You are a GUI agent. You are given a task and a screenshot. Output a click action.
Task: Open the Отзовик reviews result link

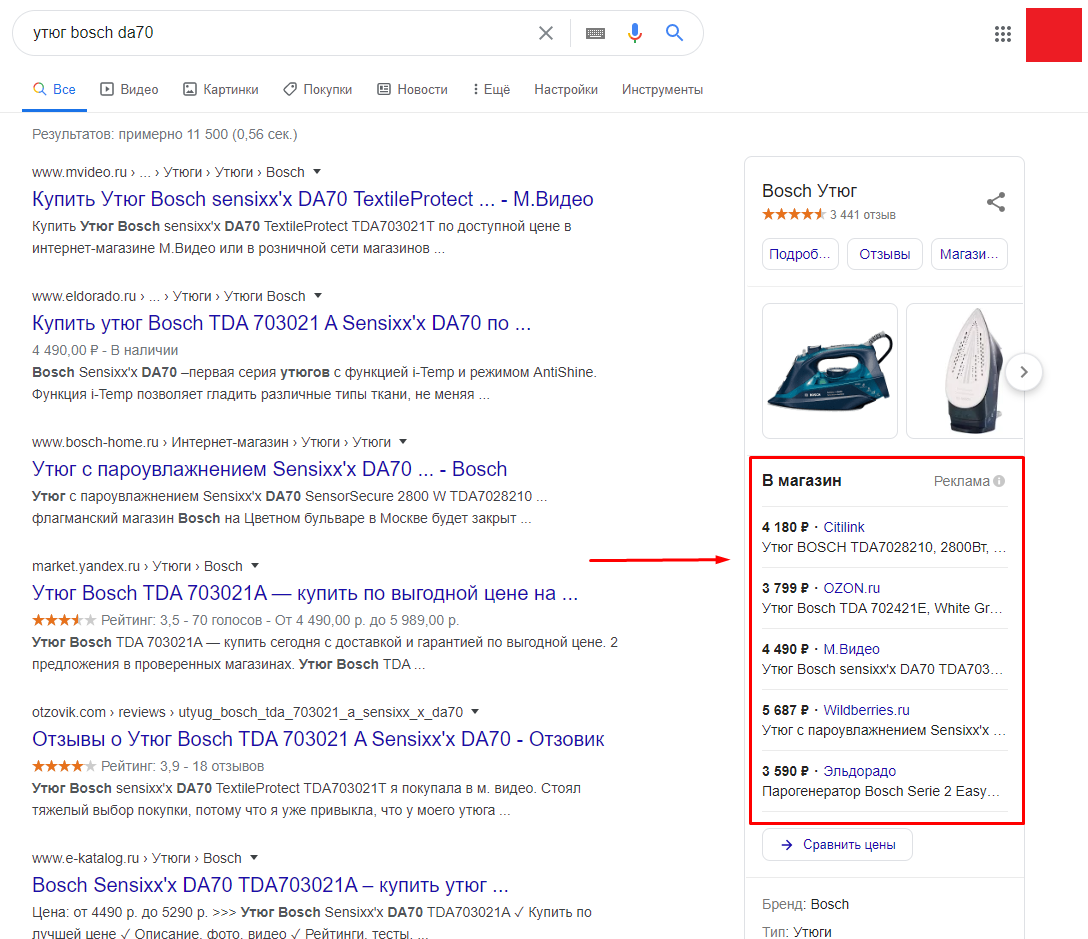318,739
